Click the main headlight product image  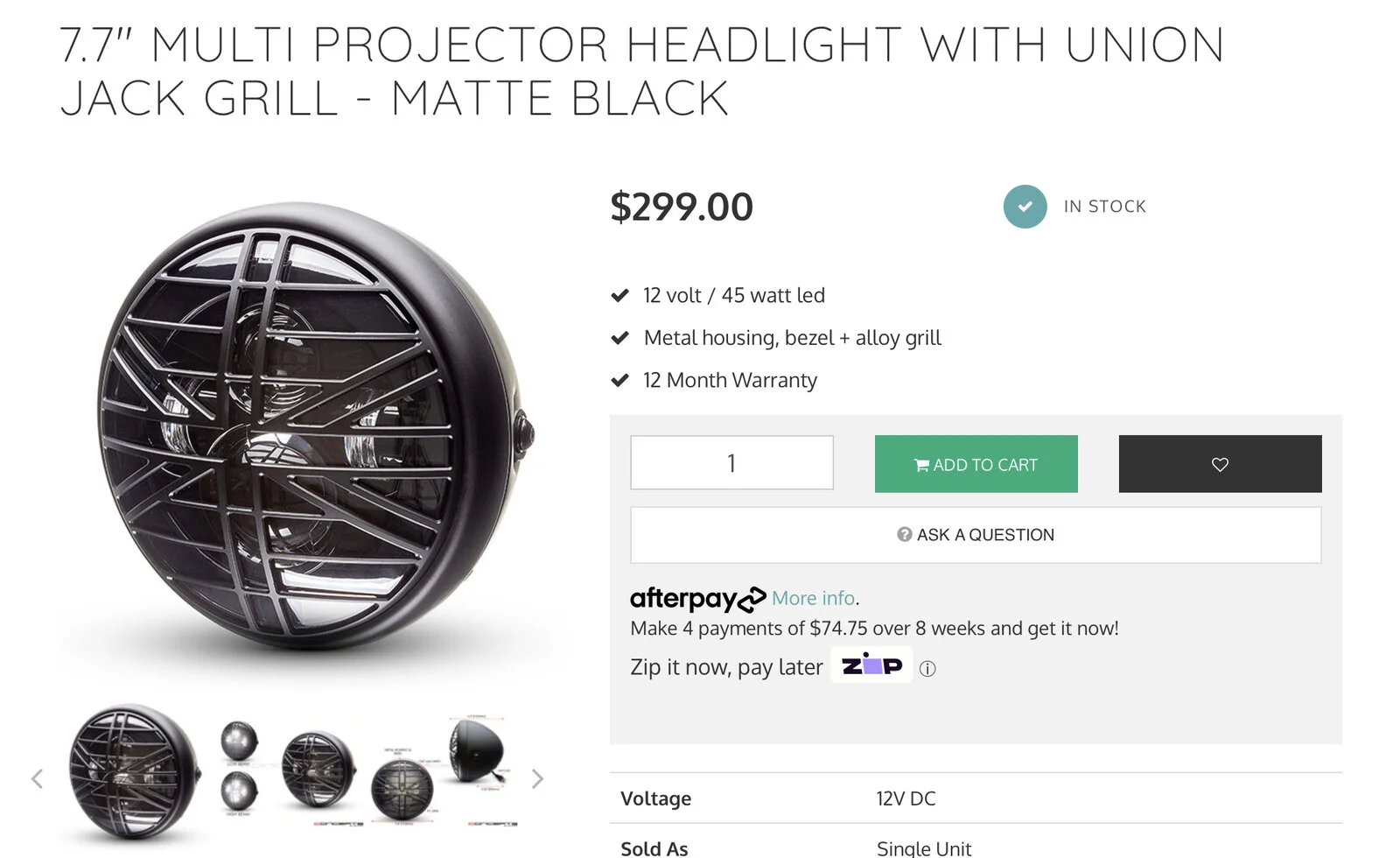313,429
